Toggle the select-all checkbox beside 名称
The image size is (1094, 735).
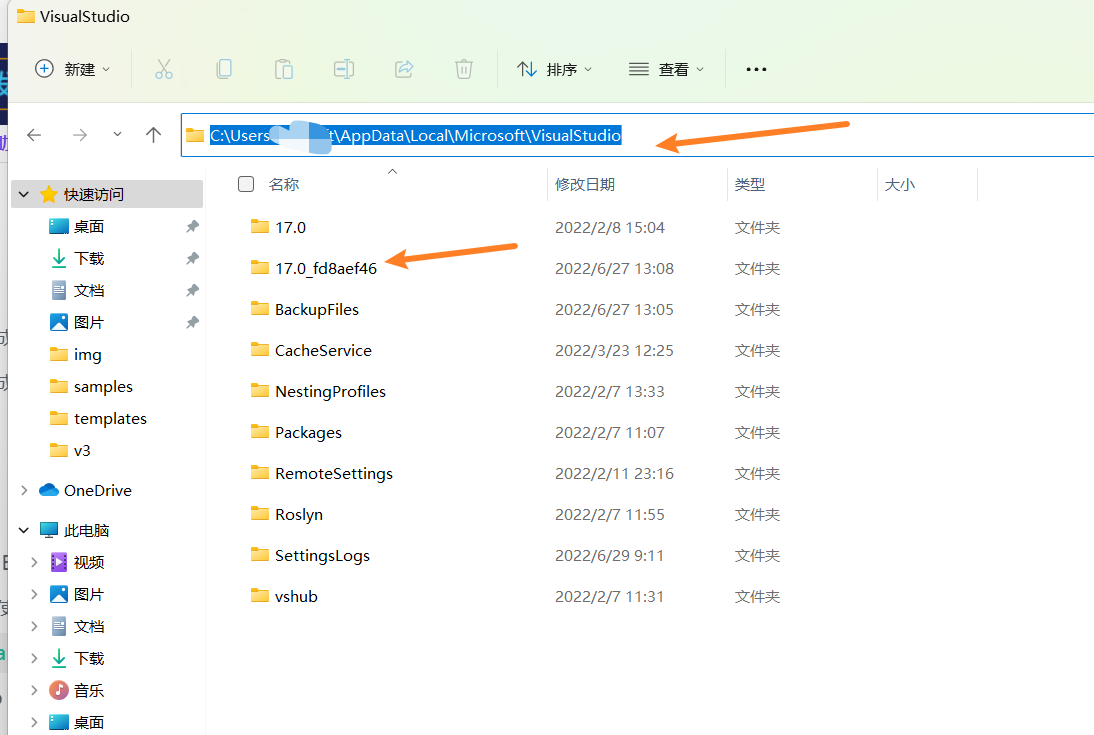pos(246,184)
